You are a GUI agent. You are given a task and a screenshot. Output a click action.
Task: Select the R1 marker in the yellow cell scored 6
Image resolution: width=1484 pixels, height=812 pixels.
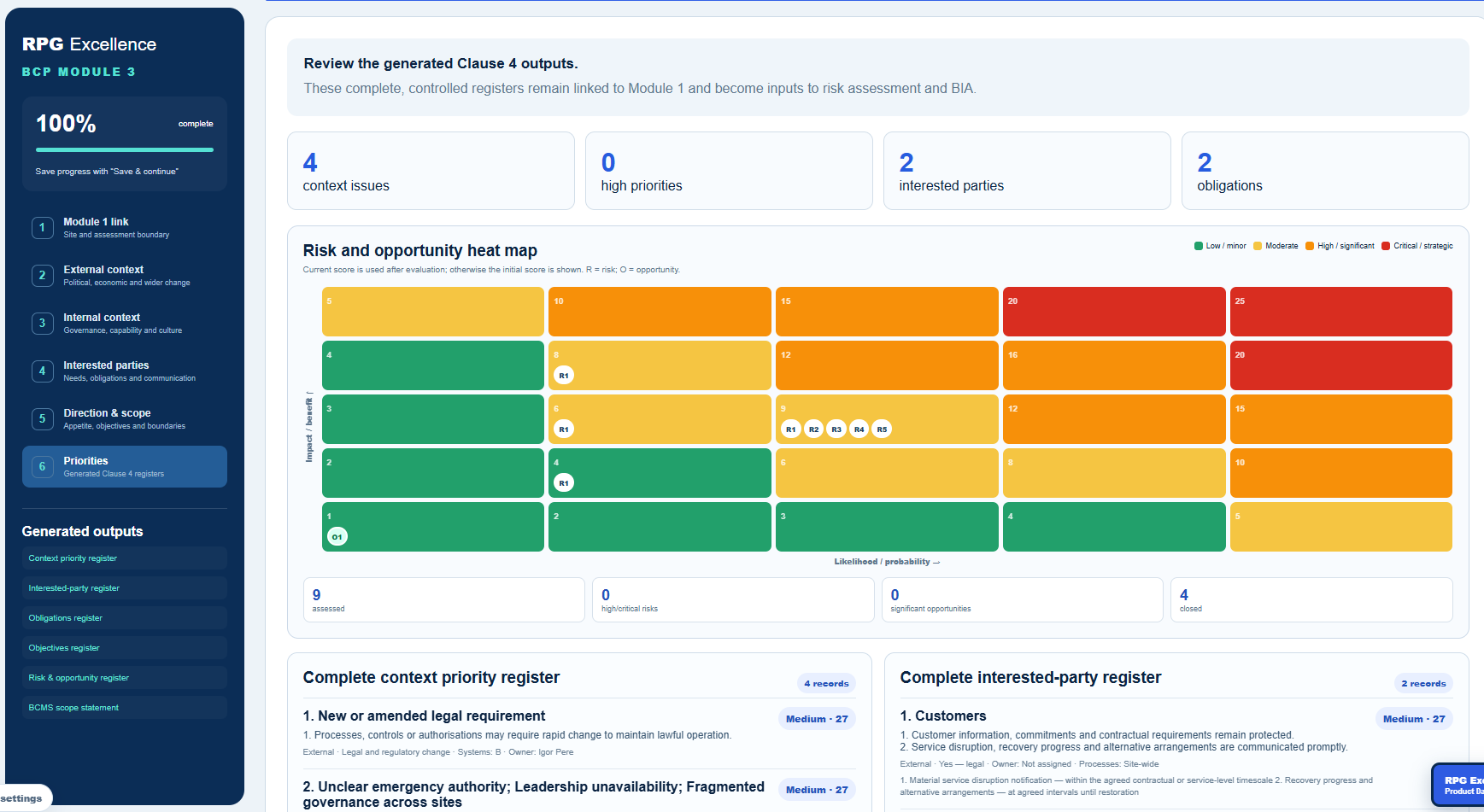tap(564, 429)
